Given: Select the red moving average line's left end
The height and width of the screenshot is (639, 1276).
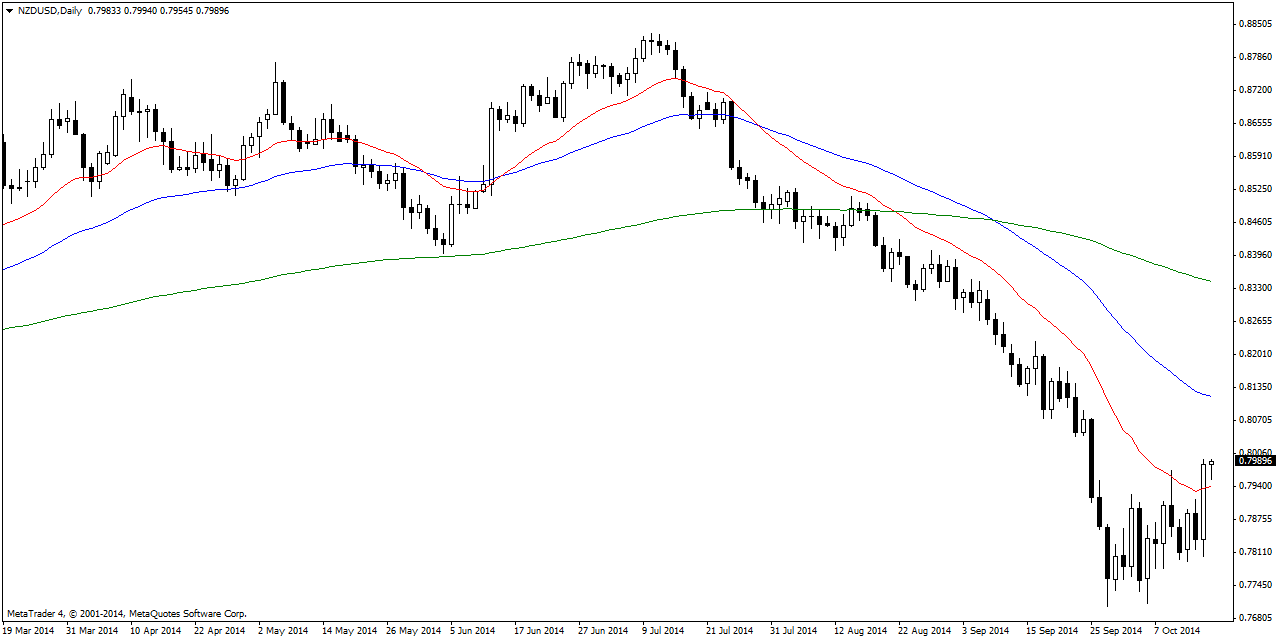Looking at the screenshot, I should tap(6, 223).
